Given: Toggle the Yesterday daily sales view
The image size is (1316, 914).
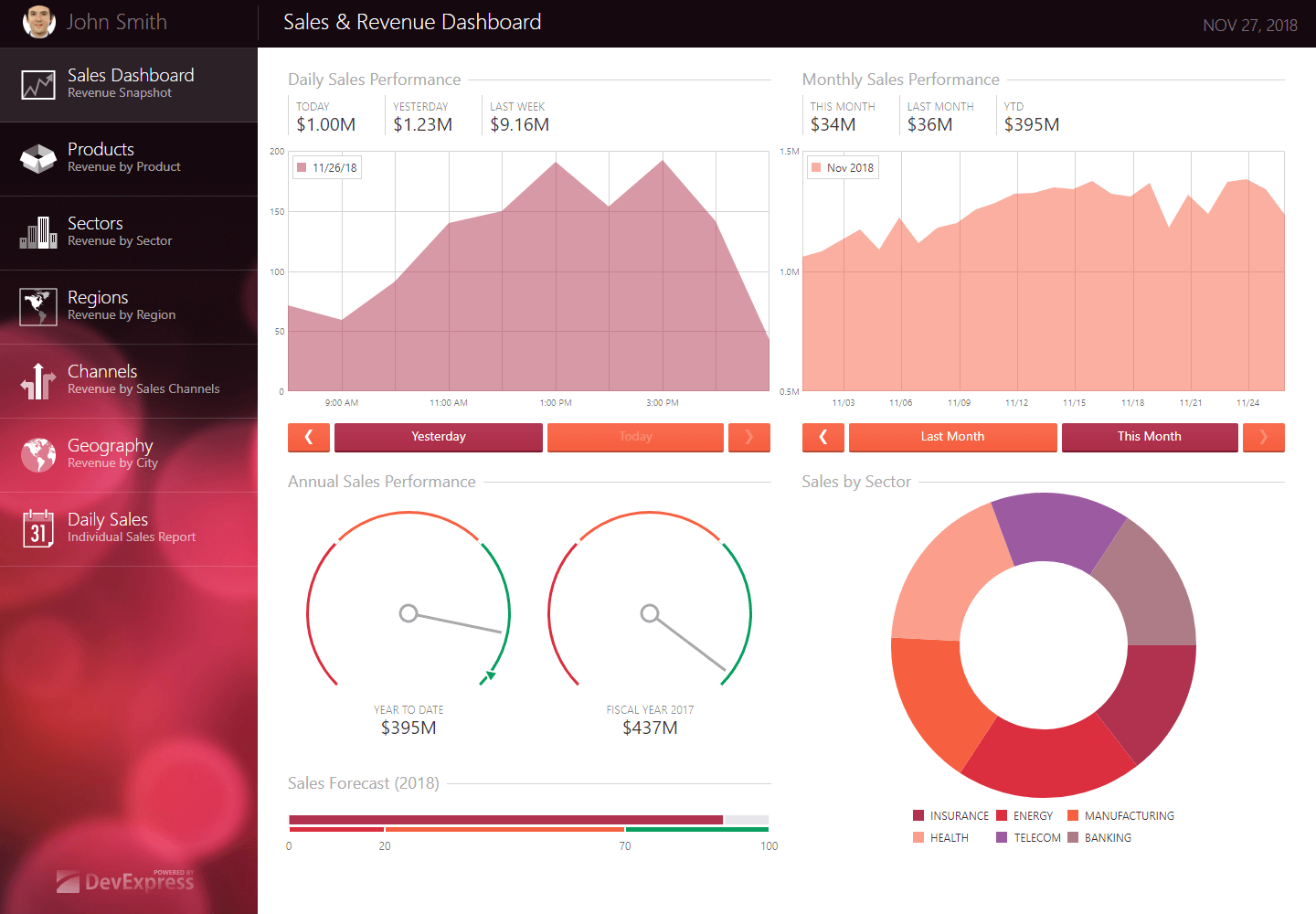Looking at the screenshot, I should coord(439,437).
